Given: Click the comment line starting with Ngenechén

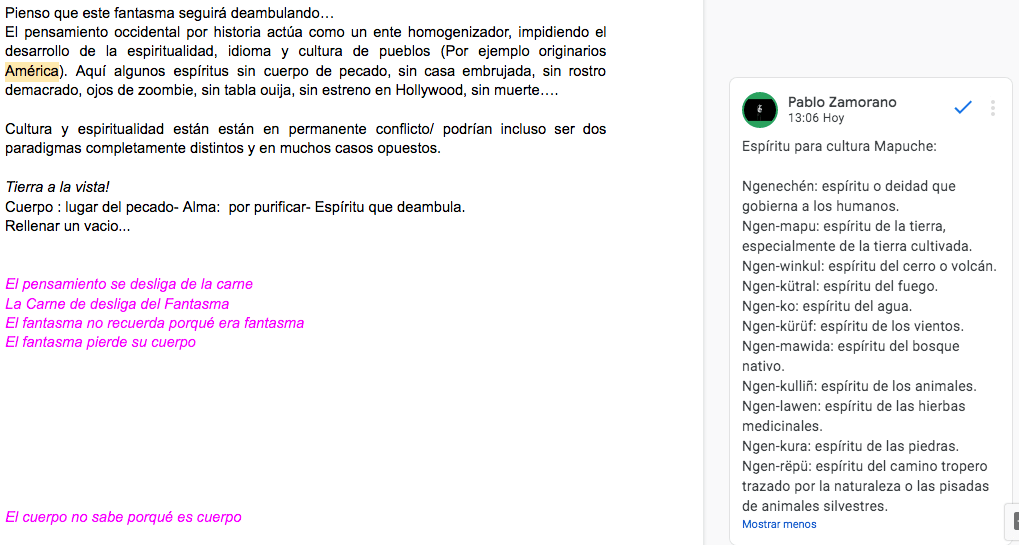Looking at the screenshot, I should pyautogui.click(x=848, y=186).
